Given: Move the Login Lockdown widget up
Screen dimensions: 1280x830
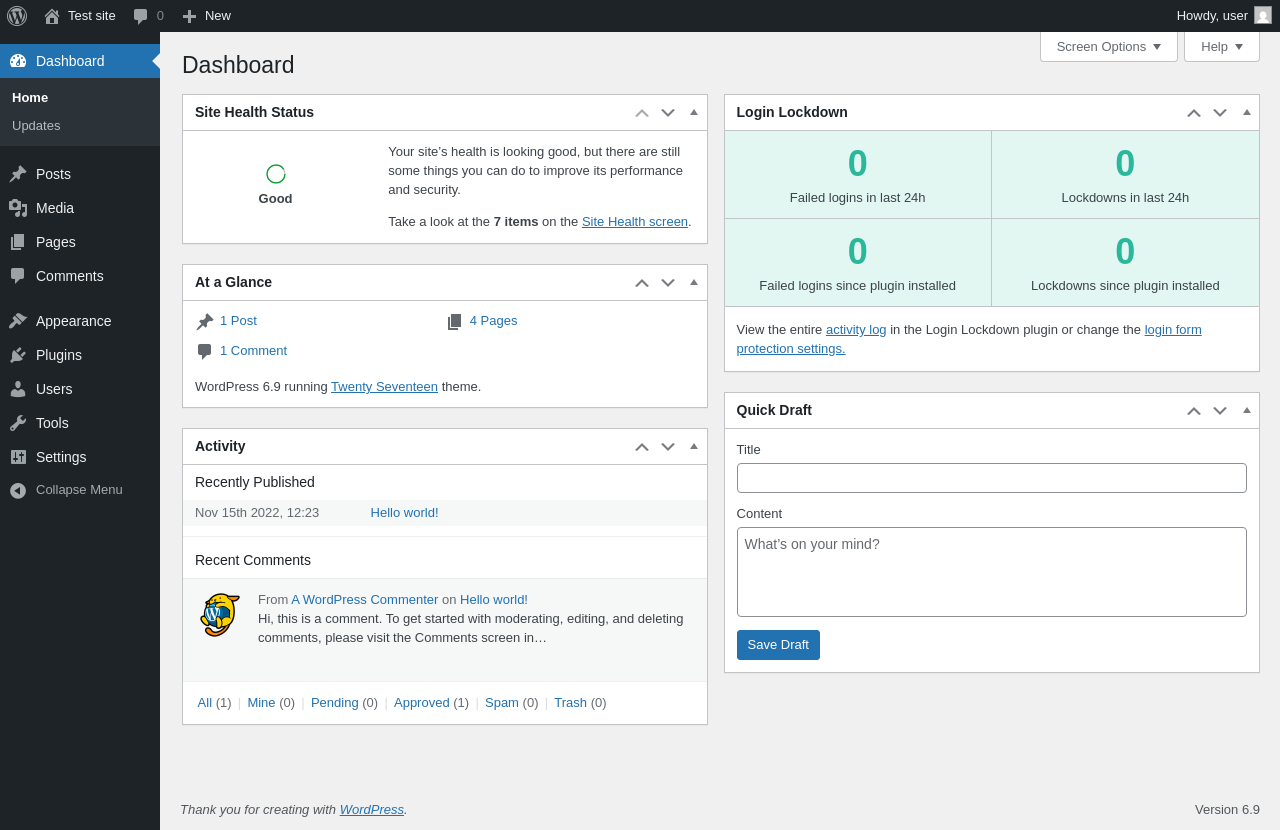Looking at the screenshot, I should [x=1194, y=113].
